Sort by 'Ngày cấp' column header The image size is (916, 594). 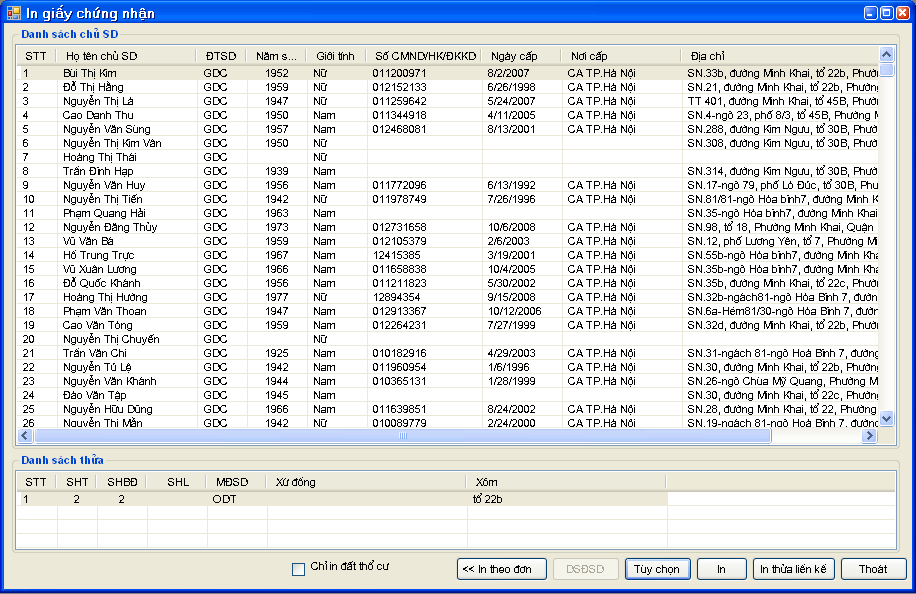(514, 56)
